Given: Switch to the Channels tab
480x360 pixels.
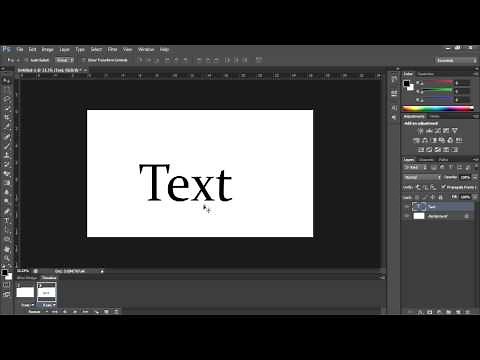Looking at the screenshot, I should click(x=426, y=160).
